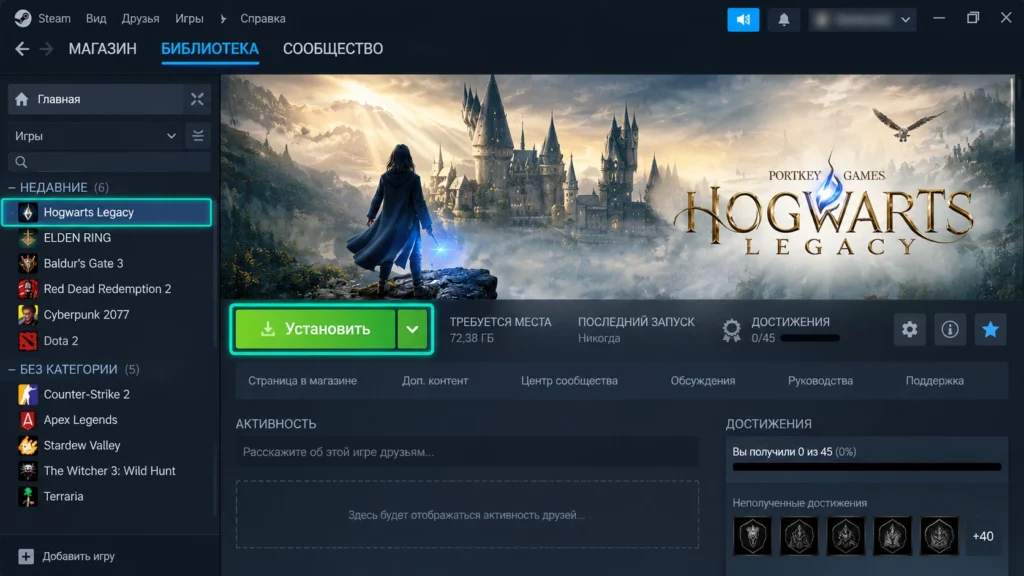
Task: Click the Steam logo icon in the menu bar
Action: click(x=23, y=18)
